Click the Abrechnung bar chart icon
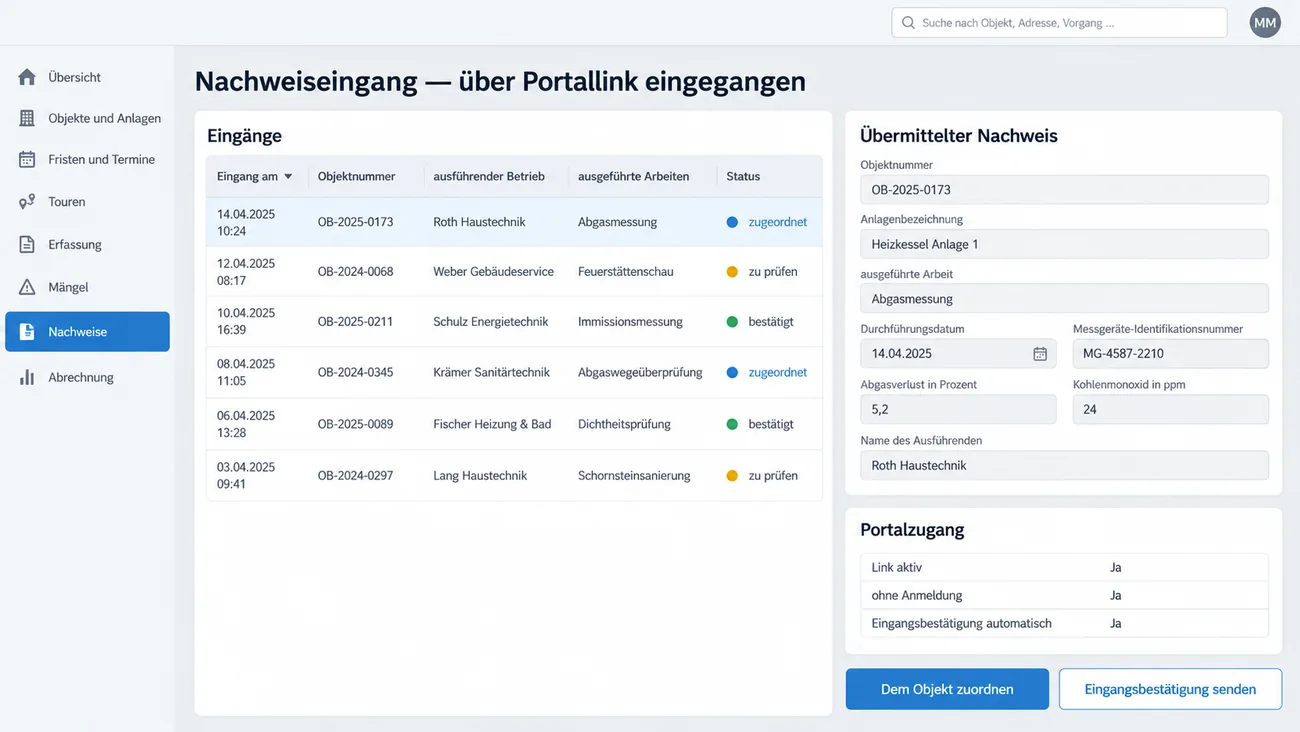The height and width of the screenshot is (732, 1300). point(27,377)
